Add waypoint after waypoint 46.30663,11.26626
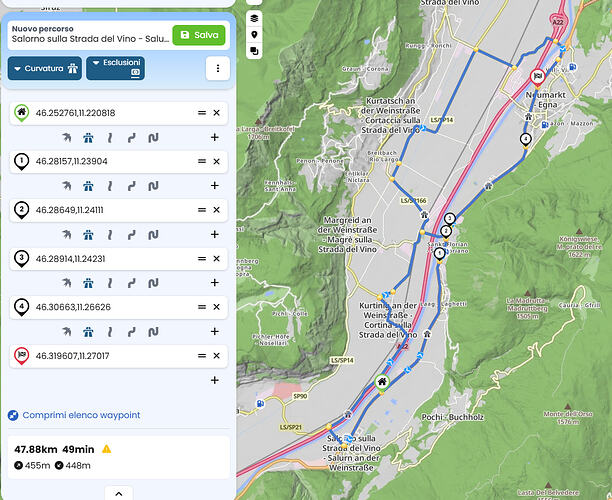The width and height of the screenshot is (612, 500). click(x=215, y=331)
